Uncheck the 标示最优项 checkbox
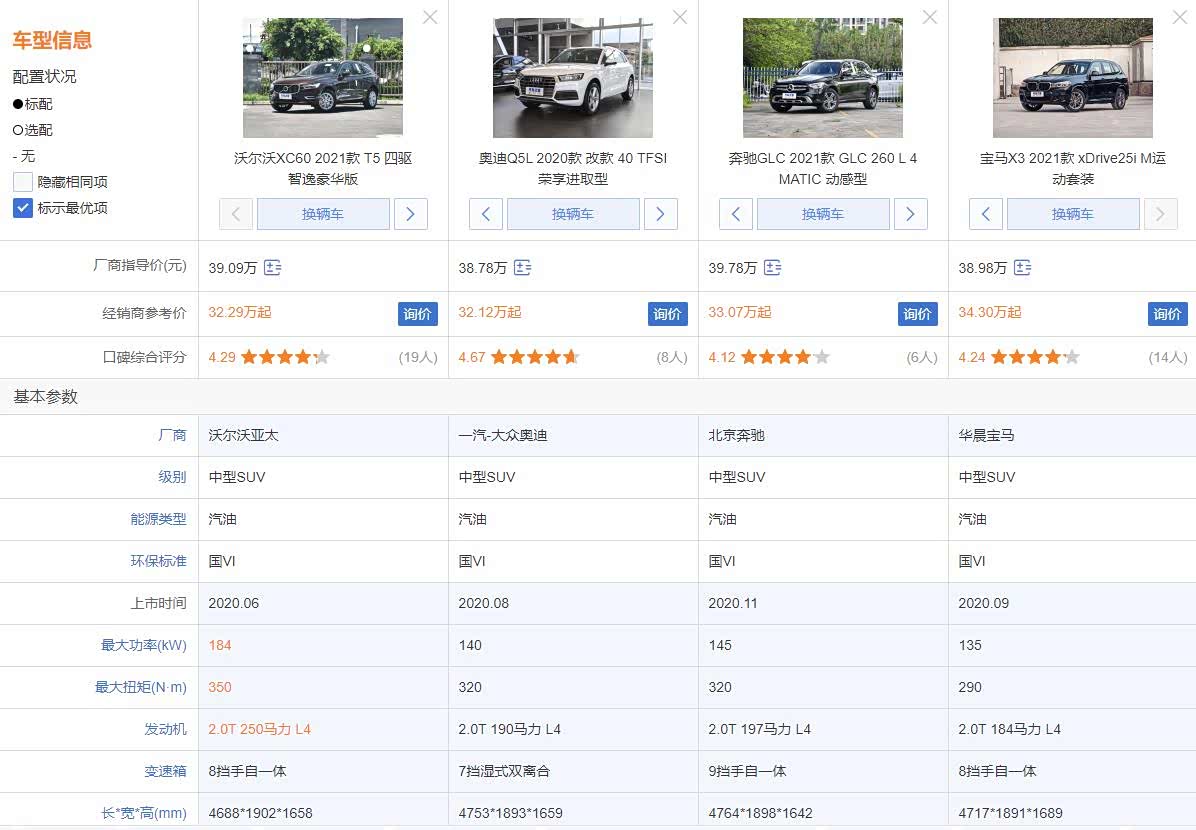Viewport: 1196px width, 830px height. pos(23,208)
